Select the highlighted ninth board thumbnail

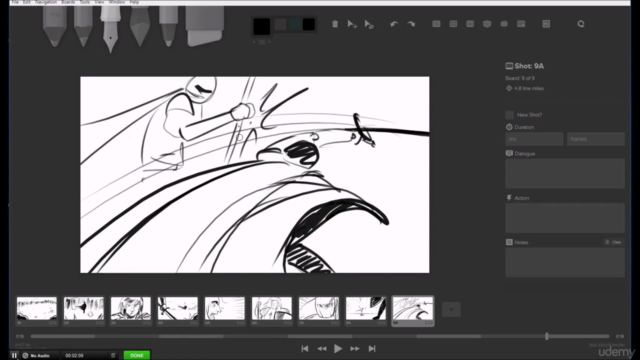click(413, 311)
